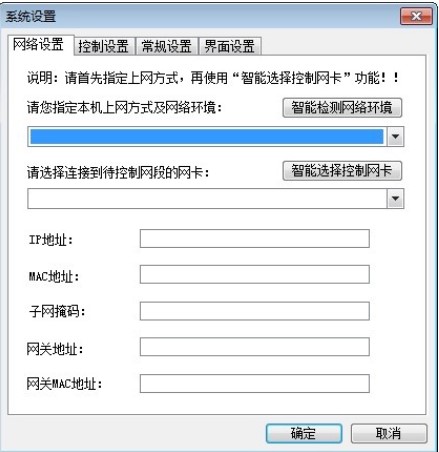Image resolution: width=439 pixels, height=452 pixels.
Task: Close the 系统设置 dialog window
Action: (416, 16)
